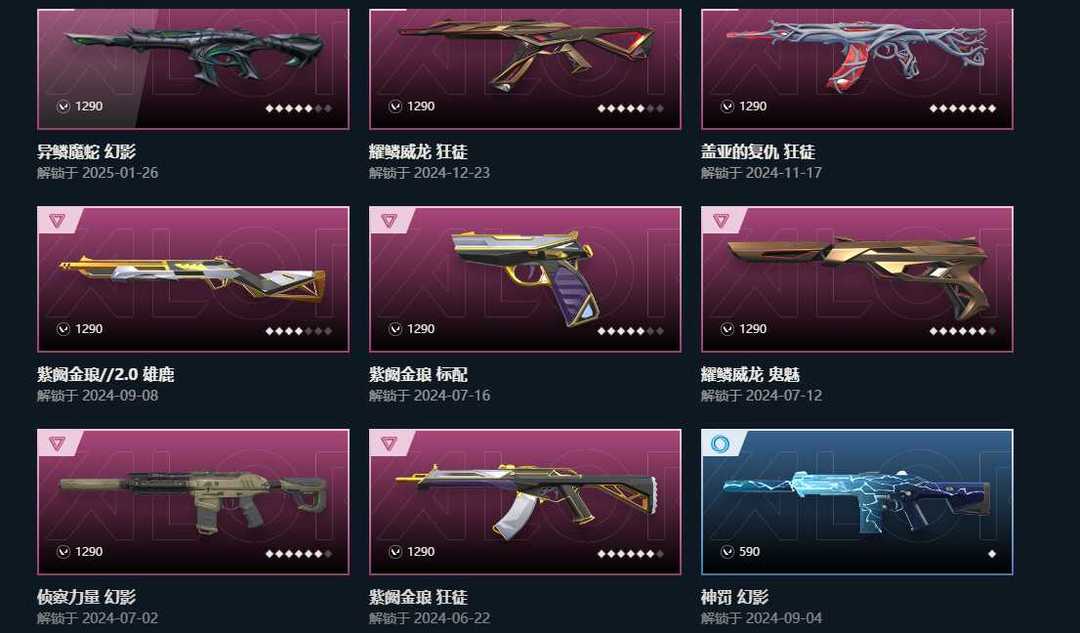Open the blue lightning 神罚 幻影 skin image
Viewport: 1080px width, 633px height.
(857, 501)
